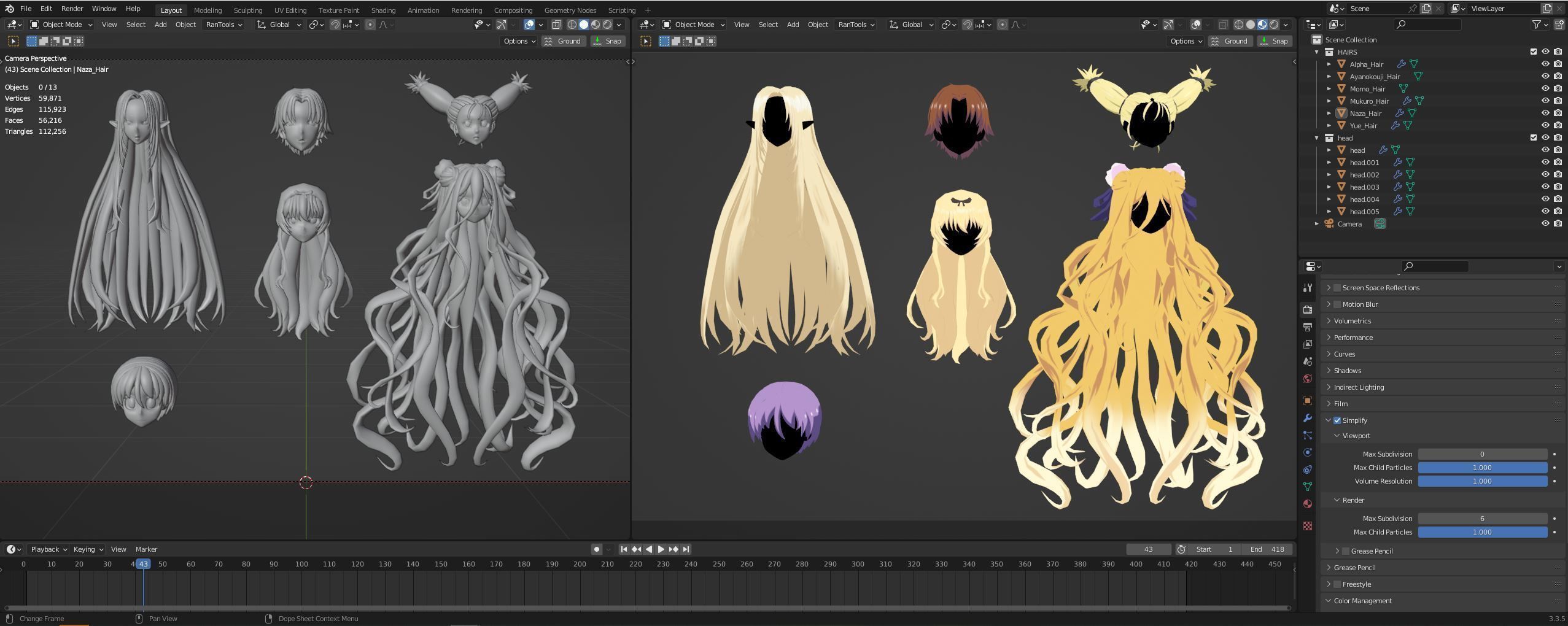Open the Keying dropdown
This screenshot has height=626, width=1568.
coord(88,549)
